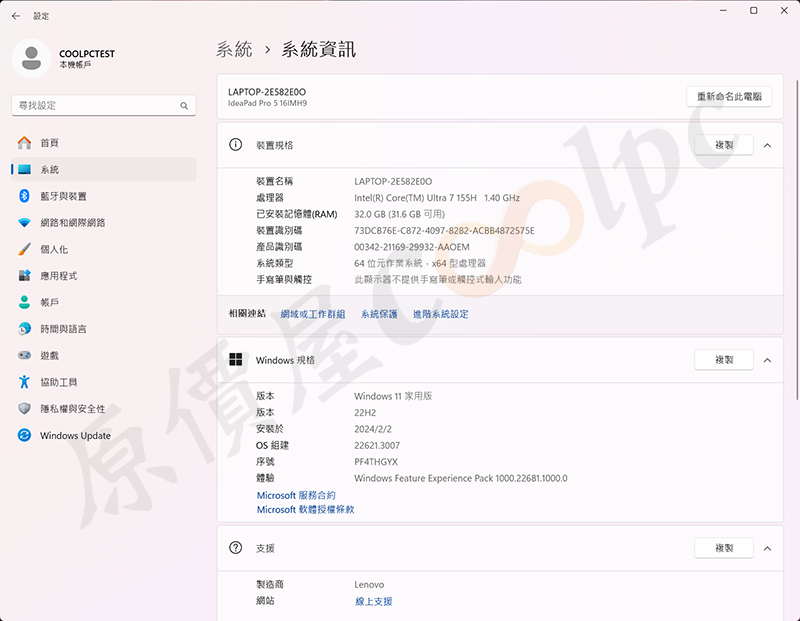800x621 pixels.
Task: Open 個人化 settings page
Action: [x=104, y=249]
